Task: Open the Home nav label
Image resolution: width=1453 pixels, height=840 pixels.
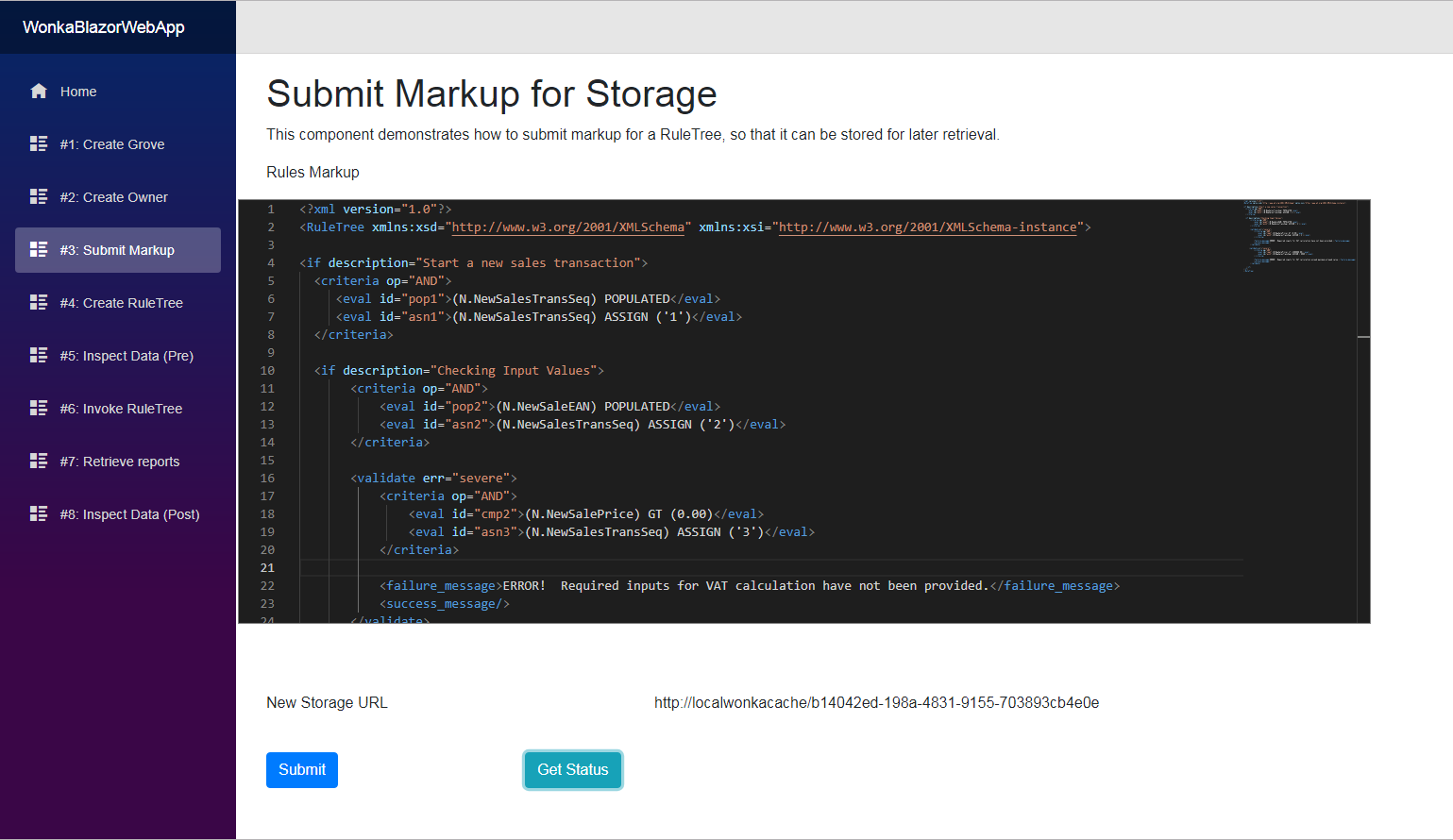Action: pyautogui.click(x=78, y=92)
